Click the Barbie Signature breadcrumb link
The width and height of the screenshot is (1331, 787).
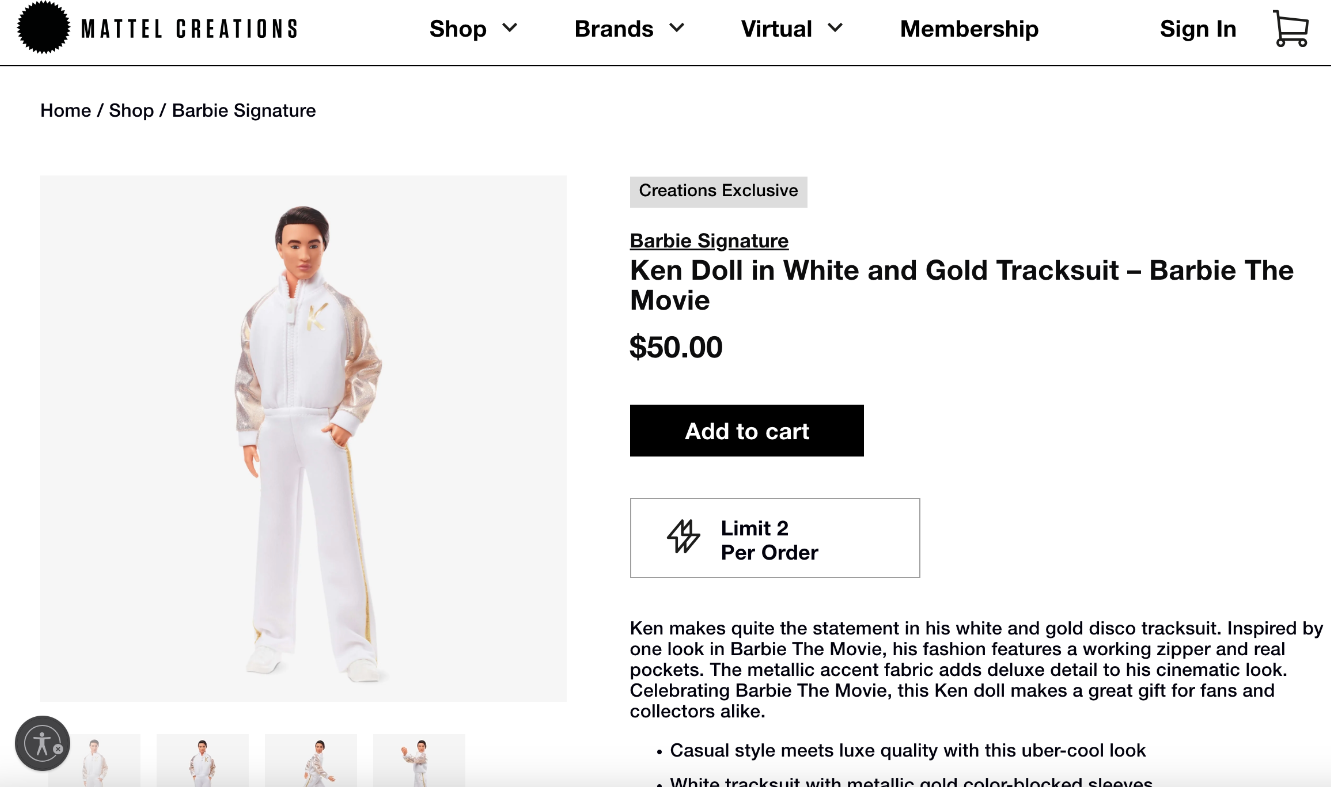click(244, 110)
